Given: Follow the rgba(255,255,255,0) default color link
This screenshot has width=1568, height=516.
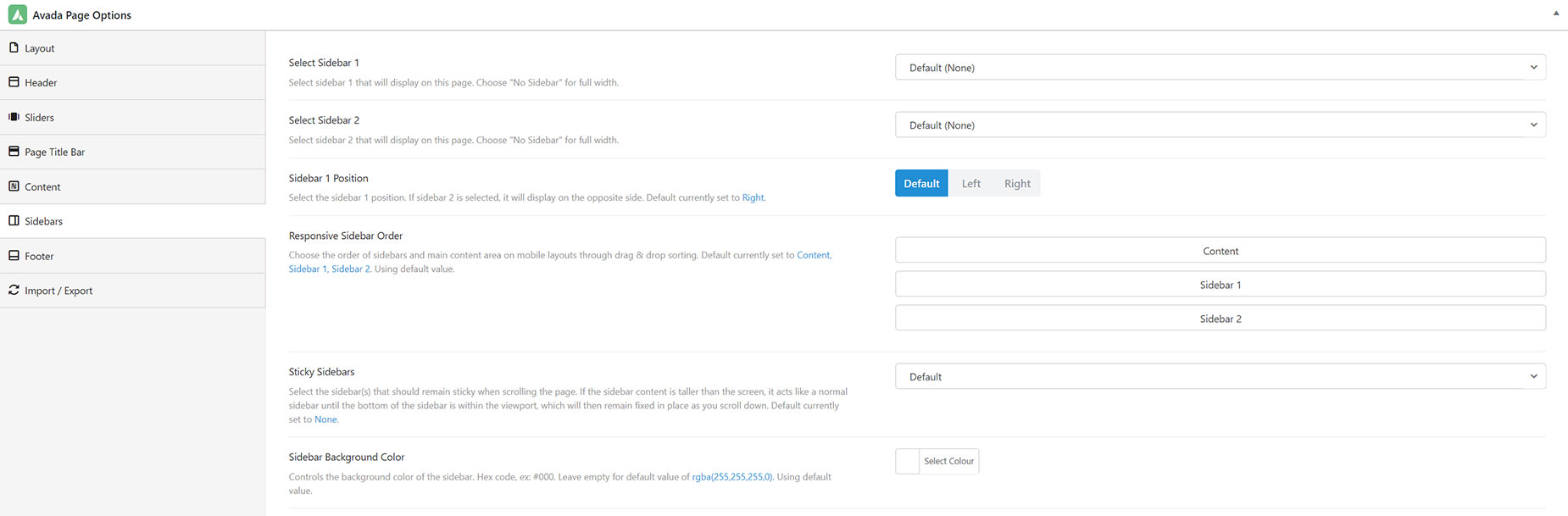Looking at the screenshot, I should click(x=732, y=477).
